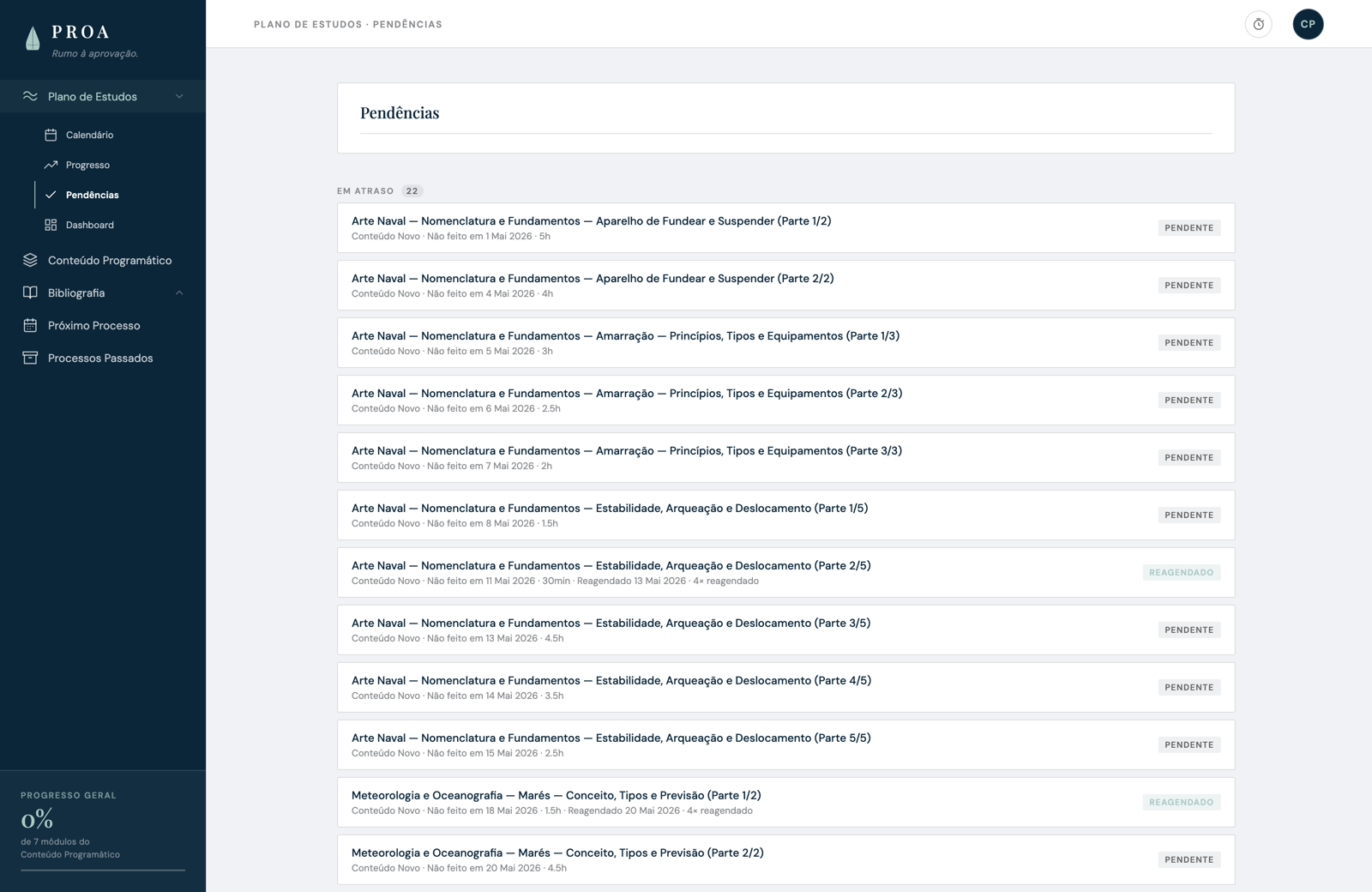Click the Bibliografia menu label
The width and height of the screenshot is (1372, 892).
click(76, 292)
